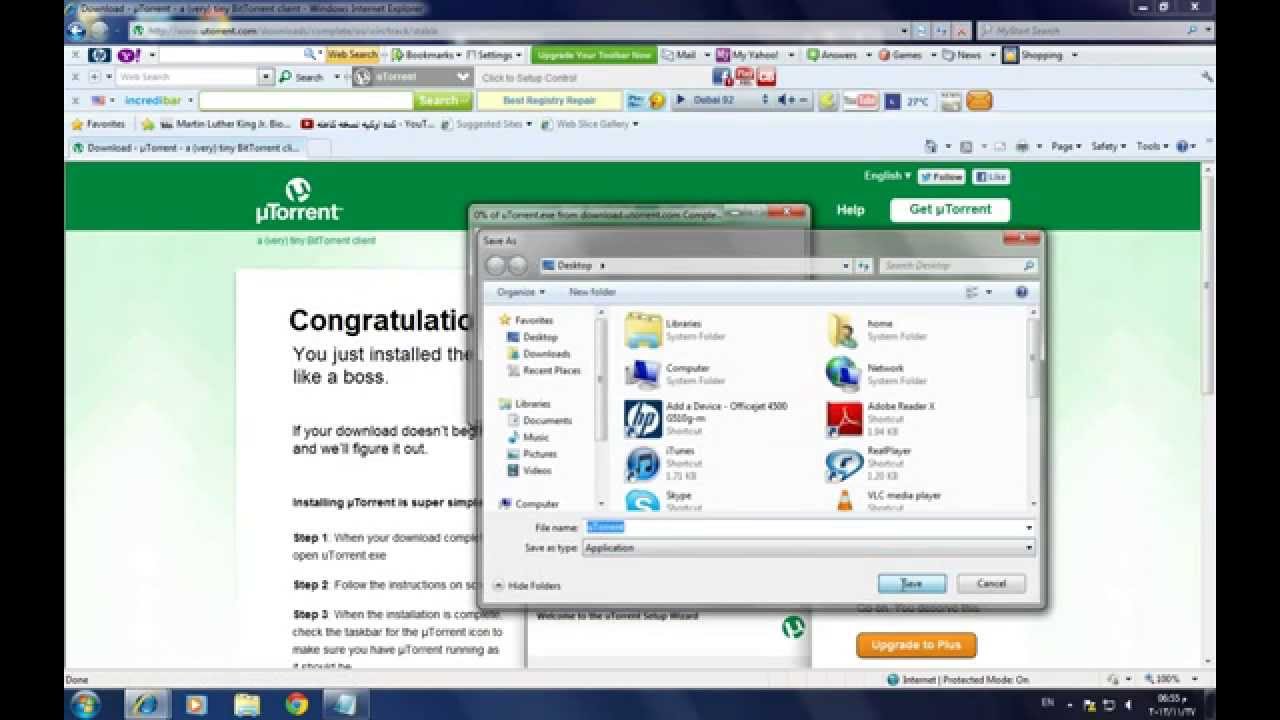Click Games in the Yahoo toolbar

tap(901, 55)
